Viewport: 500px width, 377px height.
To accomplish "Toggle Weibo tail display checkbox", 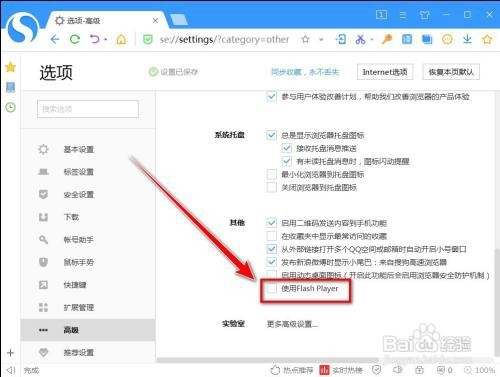I will pyautogui.click(x=271, y=262).
